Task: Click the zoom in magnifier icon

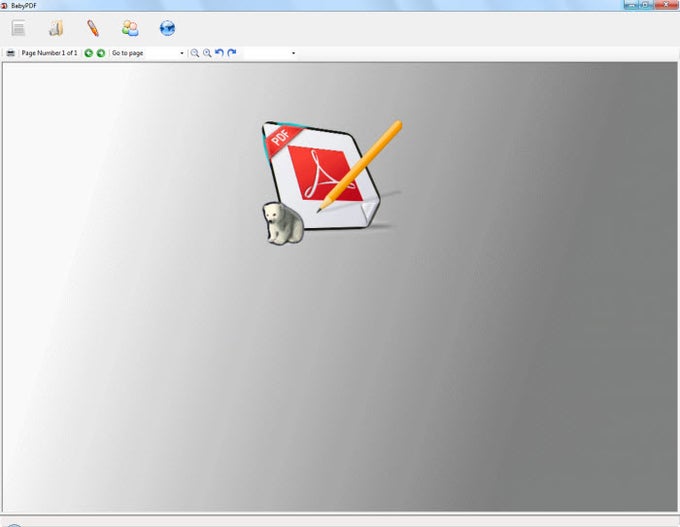Action: 207,53
